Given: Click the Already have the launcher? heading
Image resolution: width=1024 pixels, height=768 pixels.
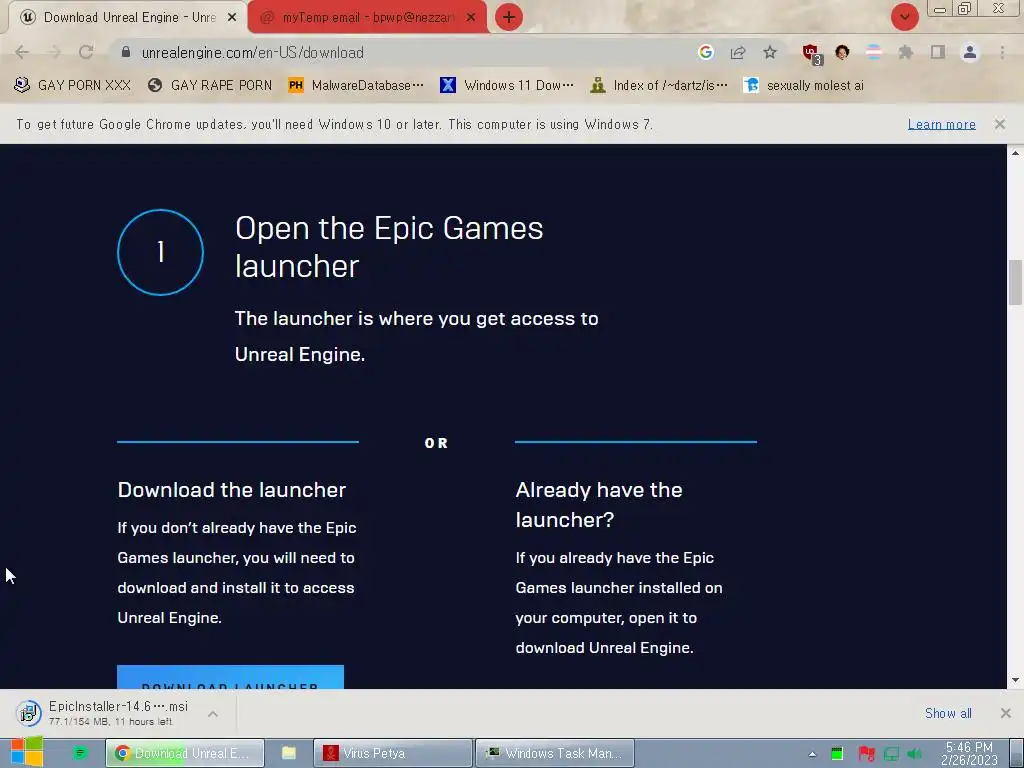Looking at the screenshot, I should tap(599, 504).
